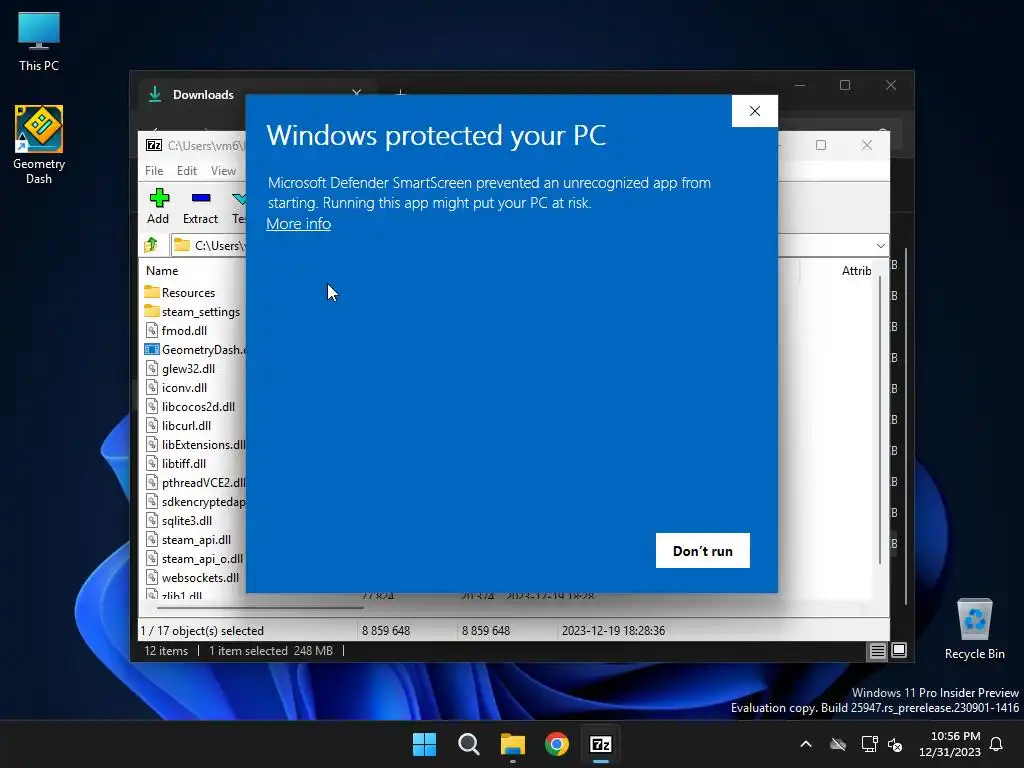Screen dimensions: 1024x768
Task: Click the muted volume tray icon
Action: pos(895,744)
